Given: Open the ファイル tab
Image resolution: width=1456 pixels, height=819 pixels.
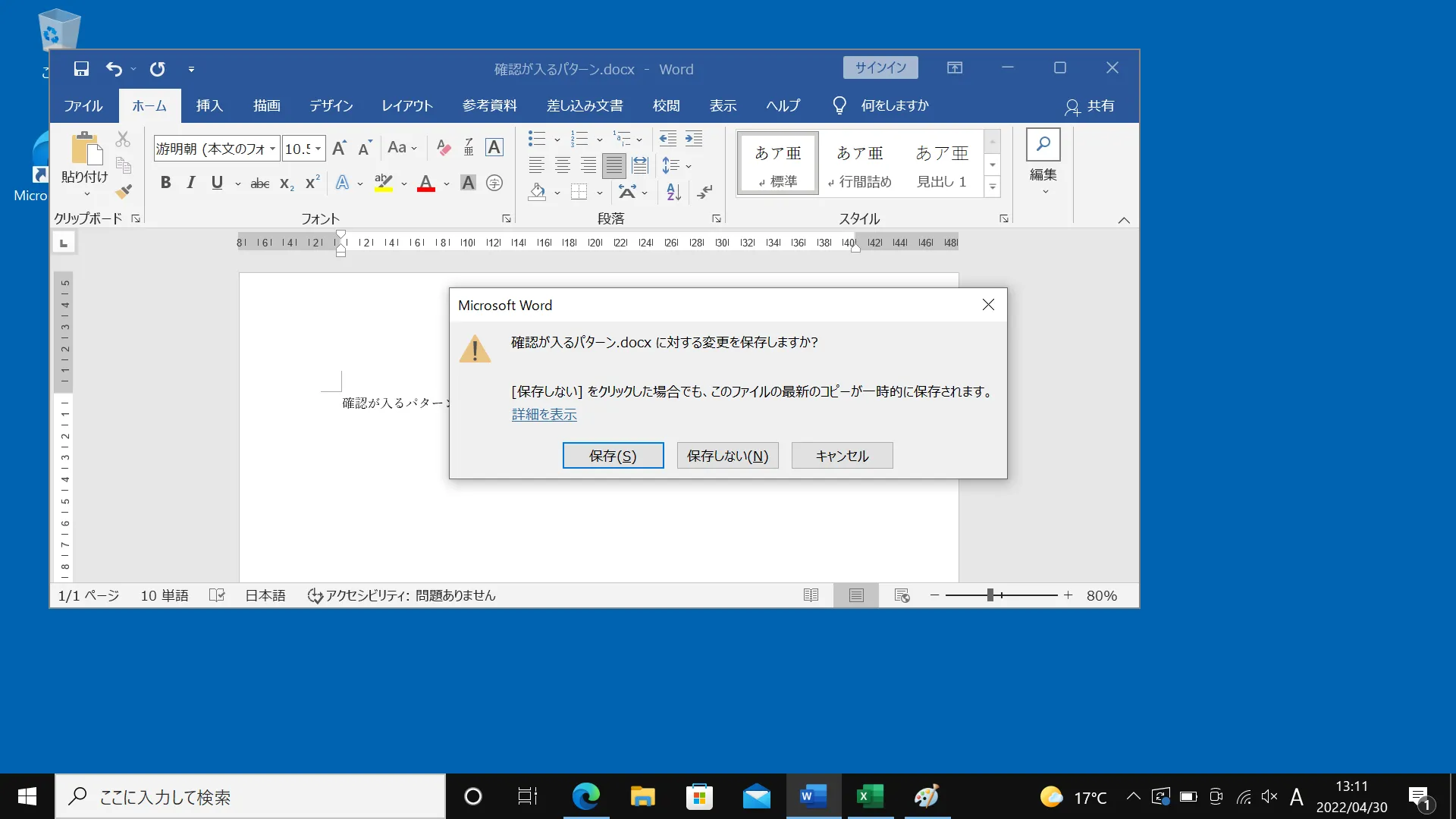Looking at the screenshot, I should click(x=83, y=106).
